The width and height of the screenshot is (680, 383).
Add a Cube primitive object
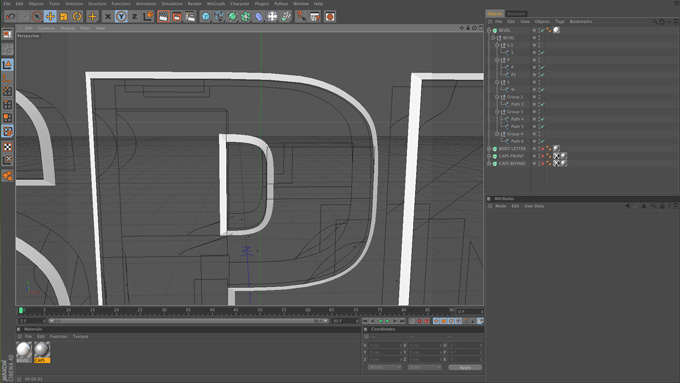tap(206, 16)
